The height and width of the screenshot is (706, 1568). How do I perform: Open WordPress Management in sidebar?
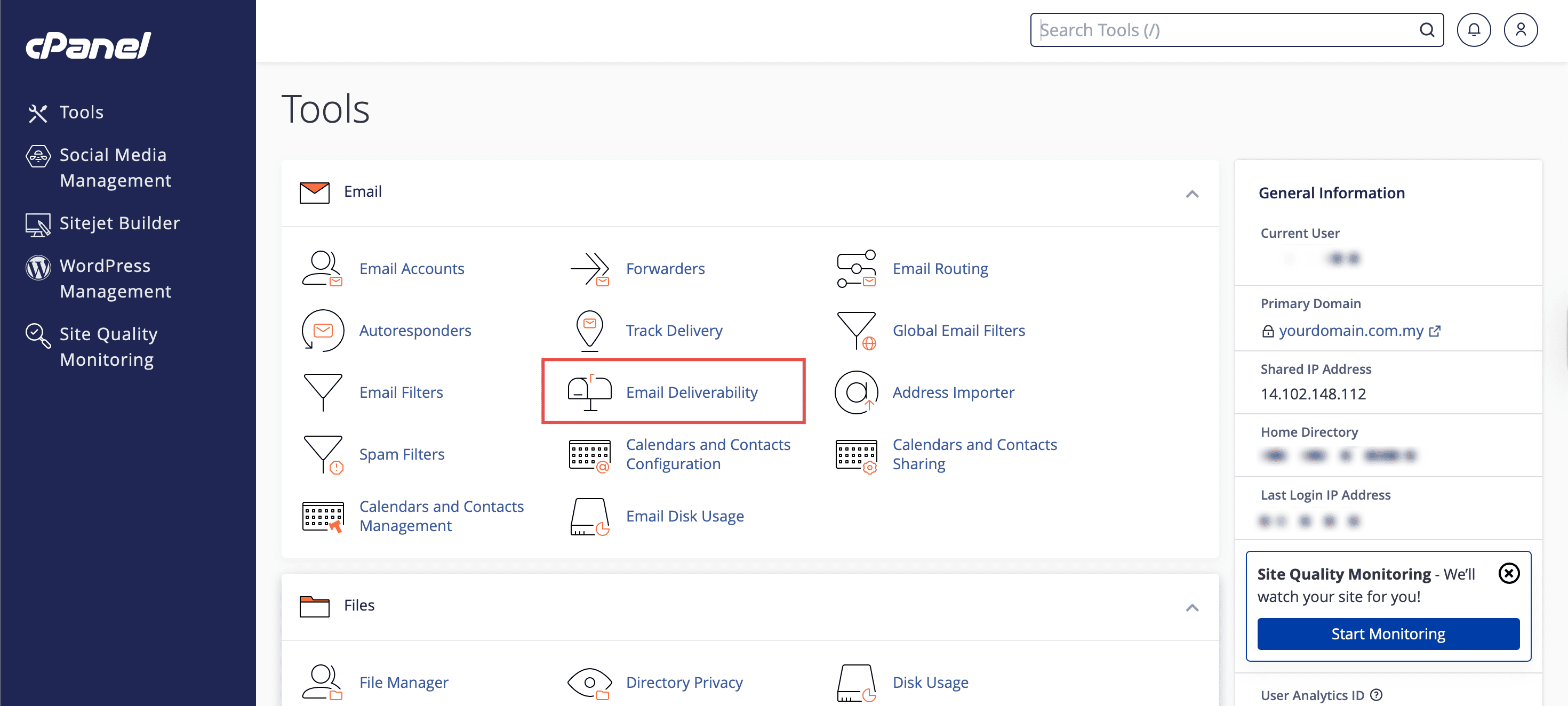point(115,279)
